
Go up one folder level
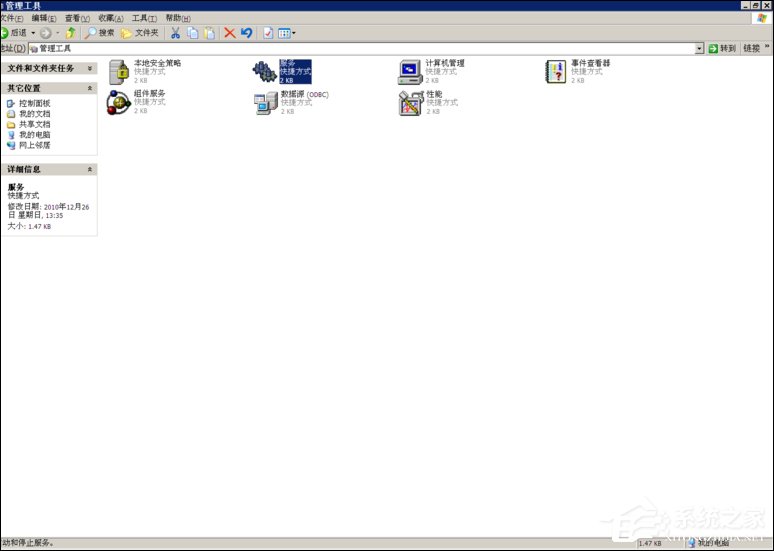point(70,33)
